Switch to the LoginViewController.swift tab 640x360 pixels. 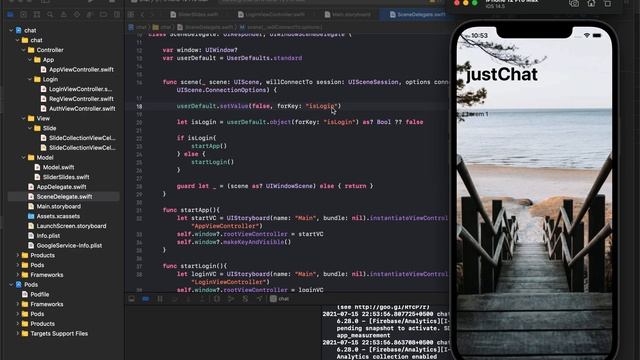click(271, 15)
